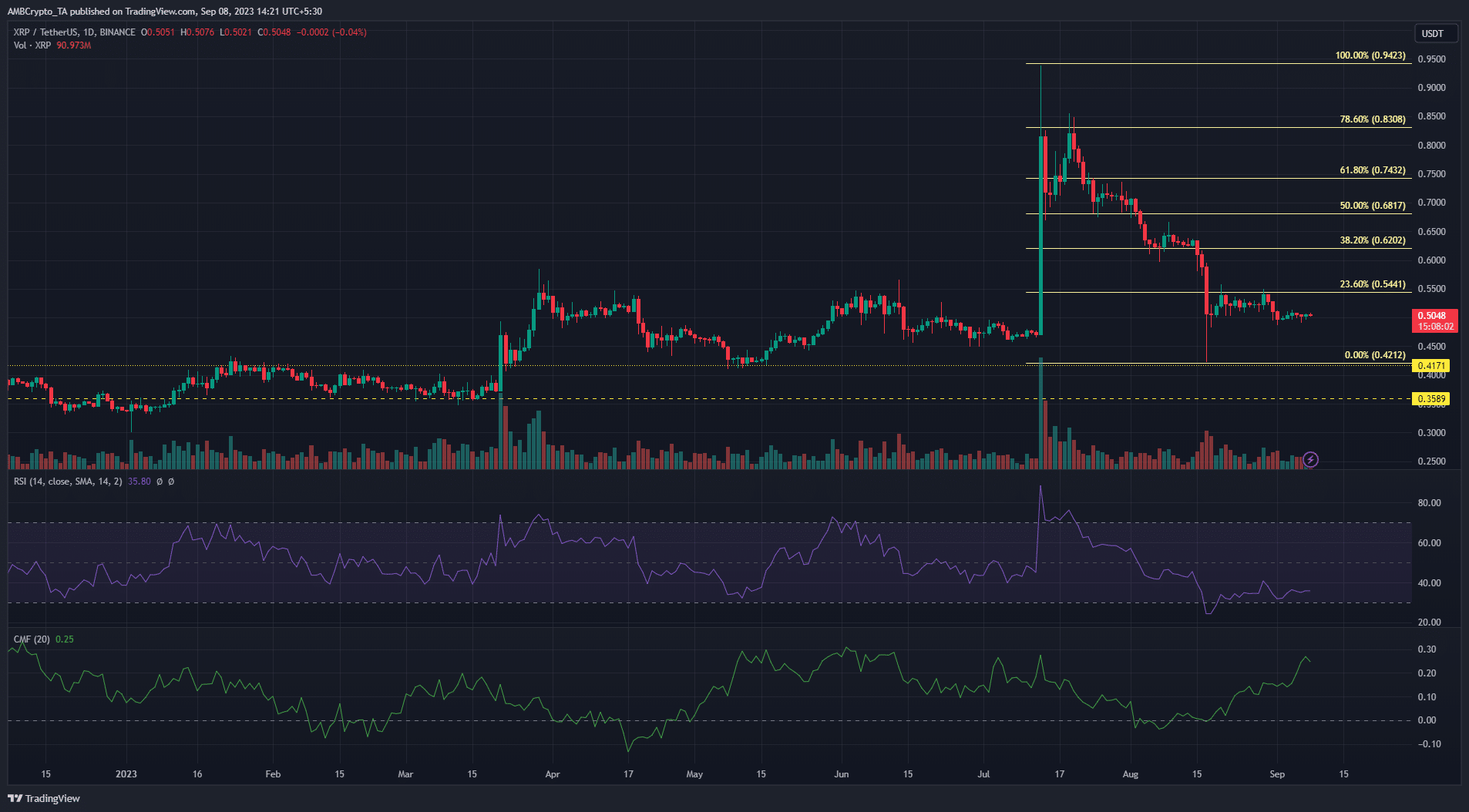Click the volume value 90.973M
1469x812 pixels.
74,45
